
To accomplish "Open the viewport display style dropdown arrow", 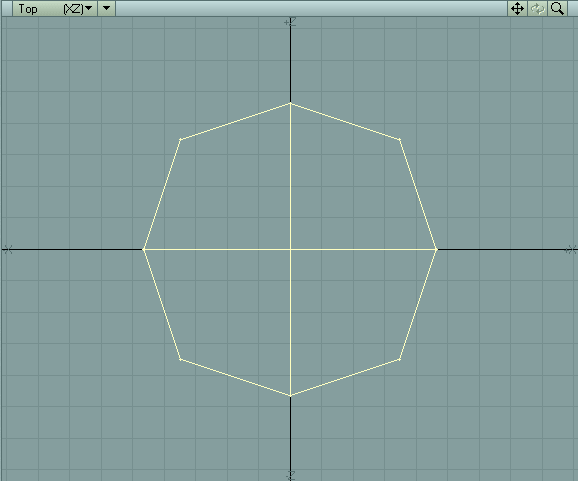I will tap(107, 8).
